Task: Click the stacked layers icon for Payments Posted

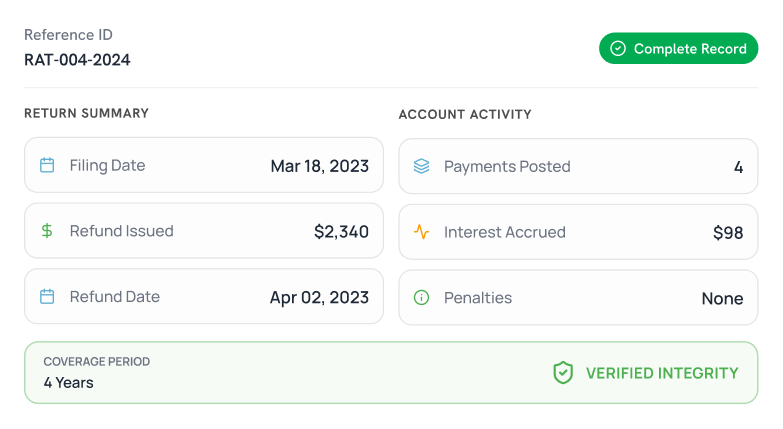Action: (421, 166)
